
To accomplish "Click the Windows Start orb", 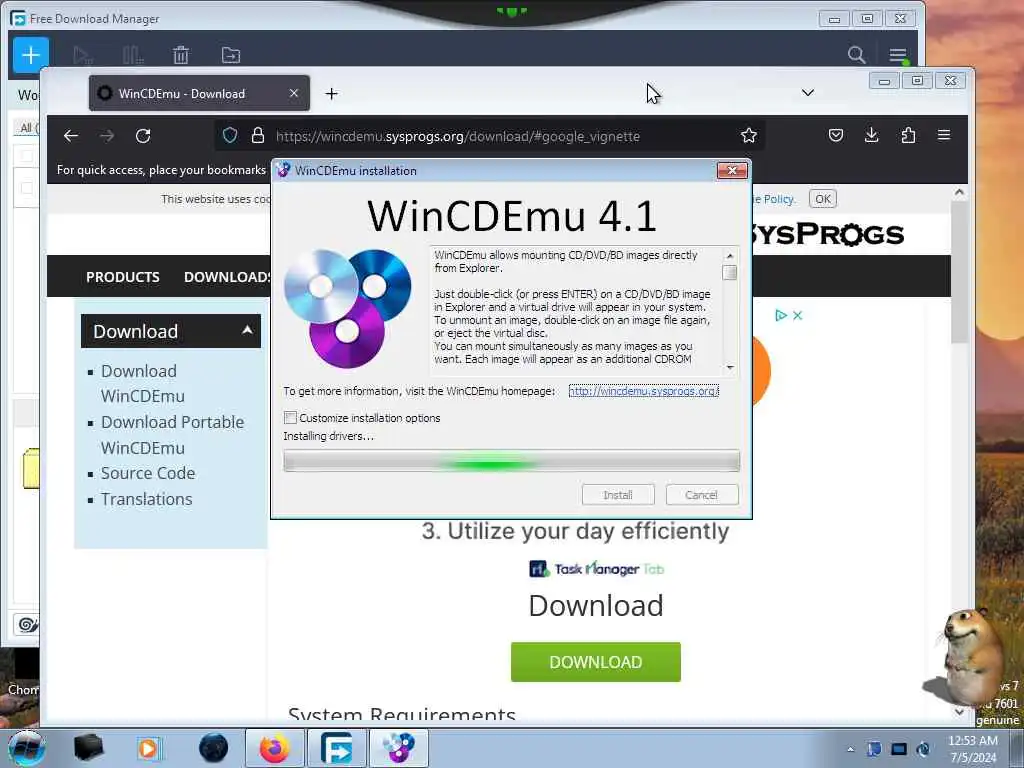I will (26, 748).
